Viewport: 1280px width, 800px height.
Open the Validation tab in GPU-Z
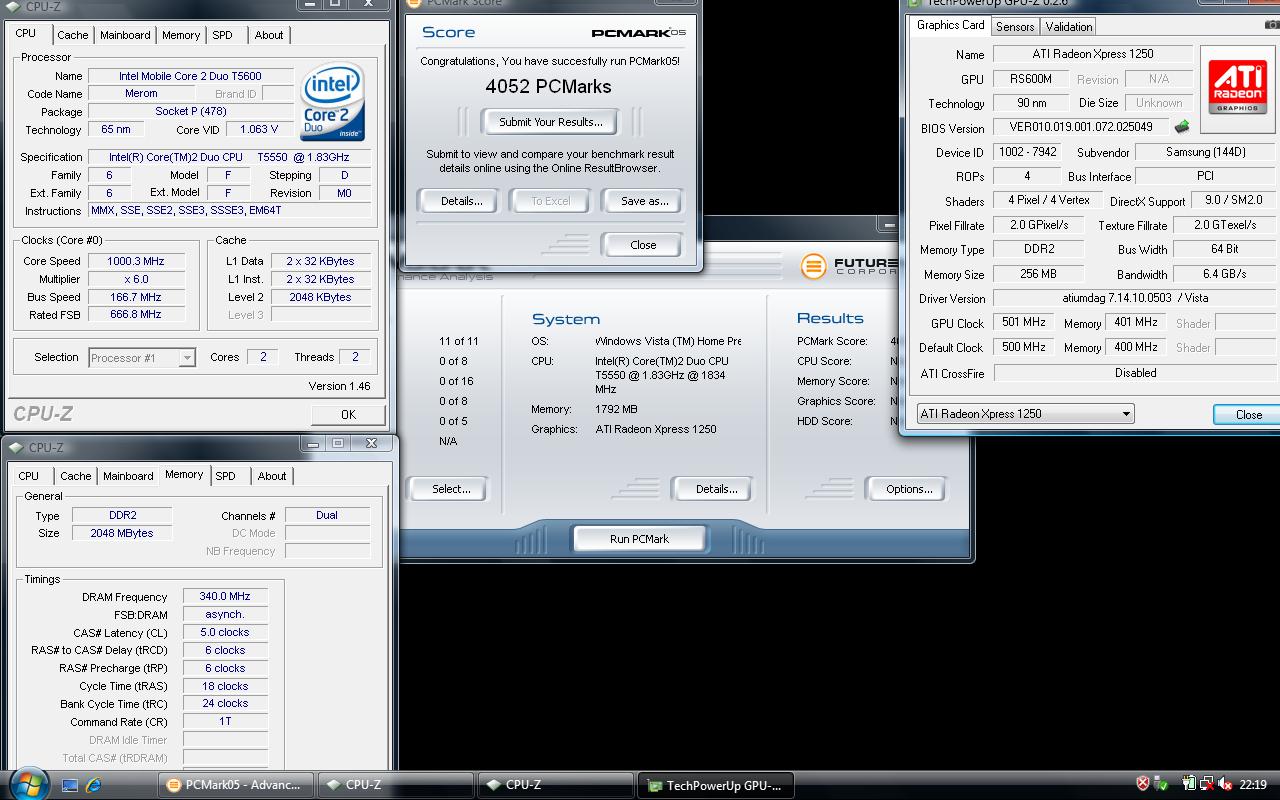[1069, 27]
